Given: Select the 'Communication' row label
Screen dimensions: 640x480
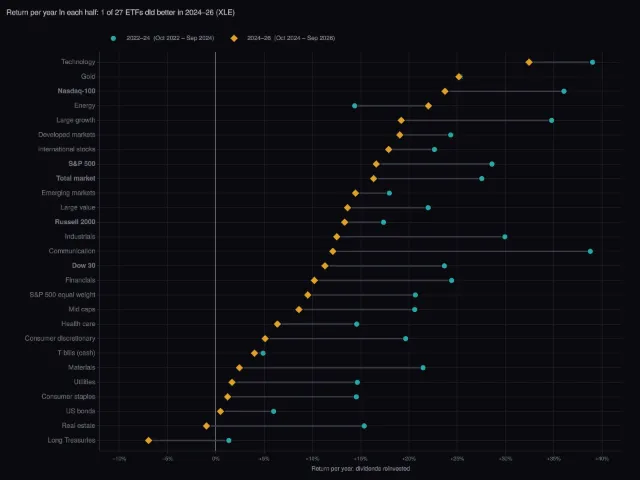Looking at the screenshot, I should tap(72, 251).
